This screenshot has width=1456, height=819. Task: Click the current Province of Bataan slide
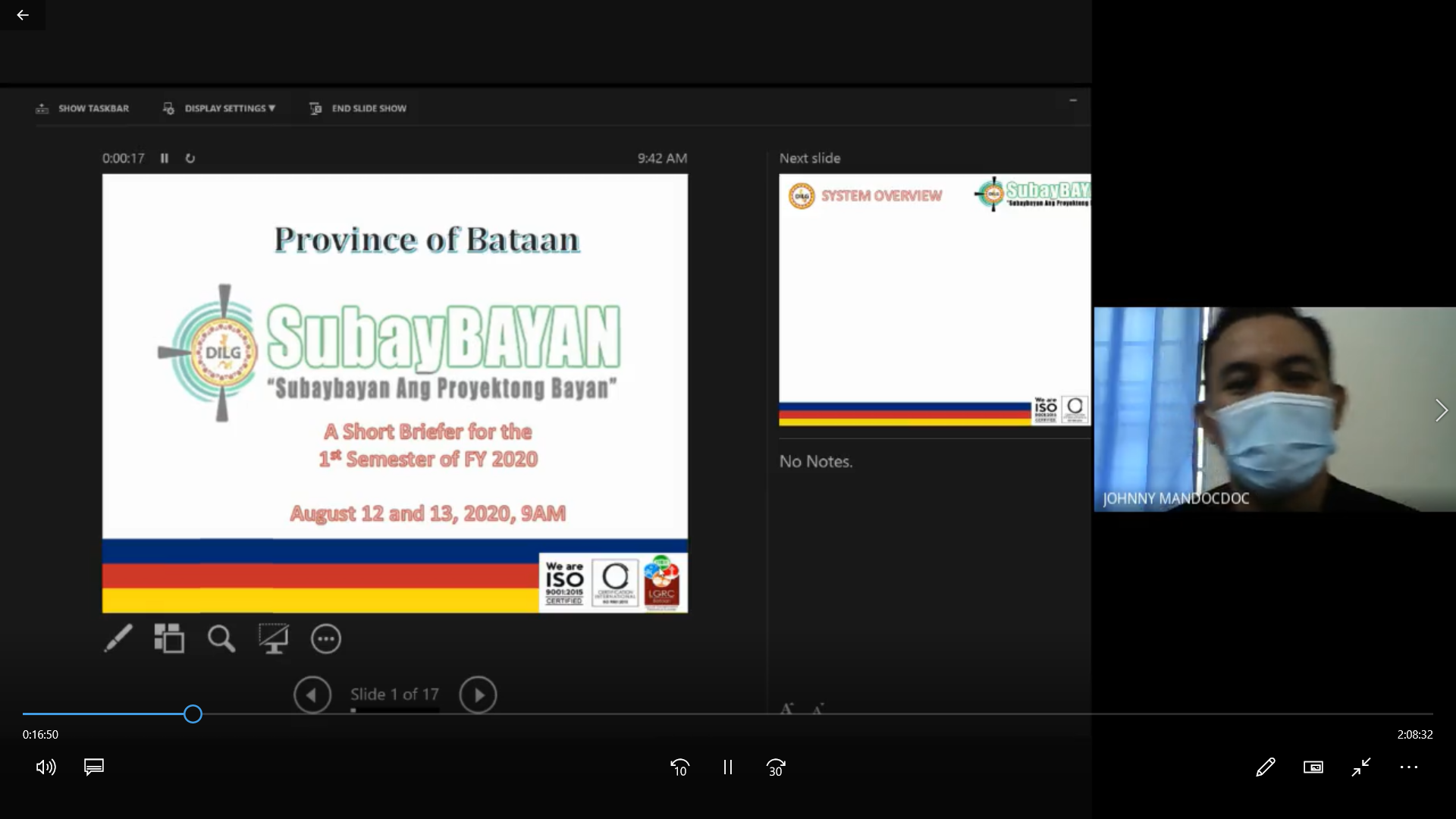[x=395, y=394]
